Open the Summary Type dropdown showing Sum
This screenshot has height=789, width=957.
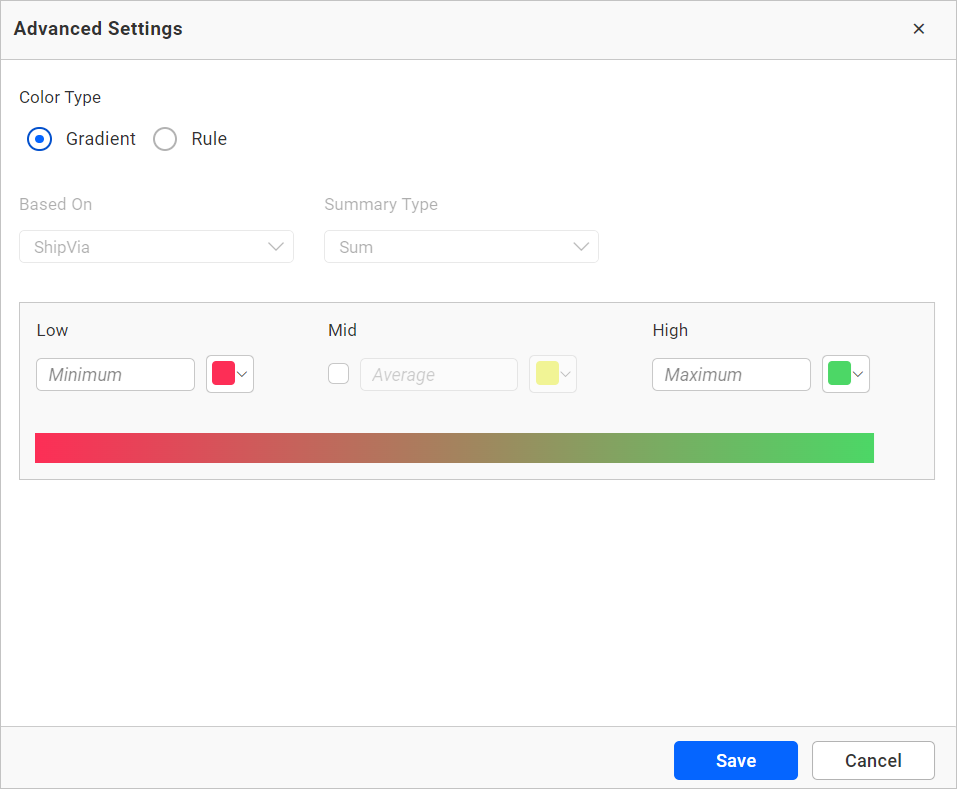461,246
